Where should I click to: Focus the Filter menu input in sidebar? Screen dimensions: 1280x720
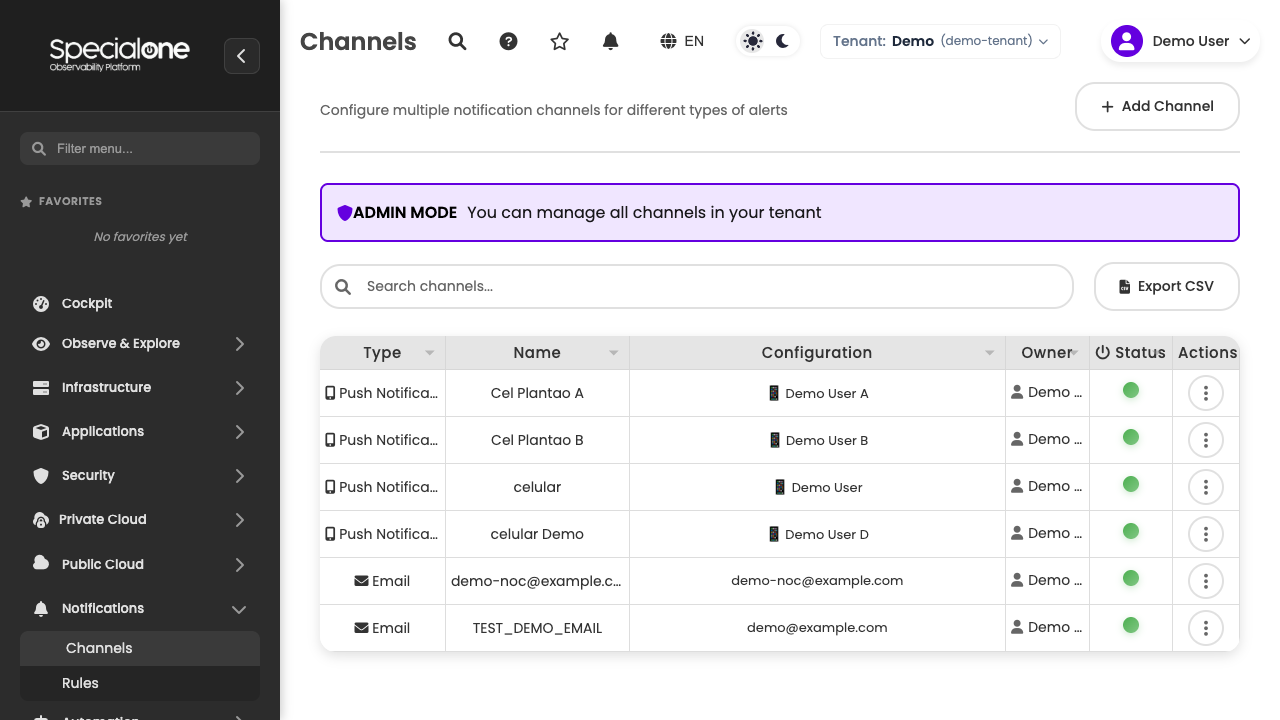(x=140, y=148)
